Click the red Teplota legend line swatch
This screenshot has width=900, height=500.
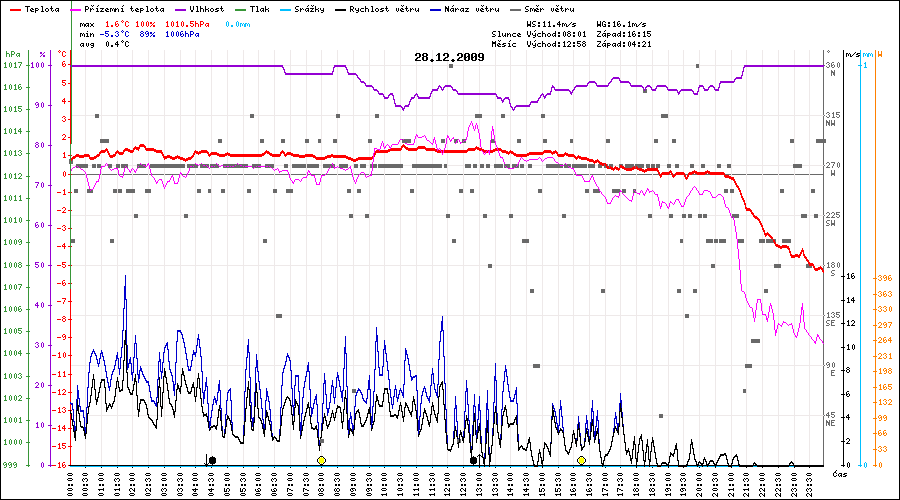pyautogui.click(x=15, y=8)
